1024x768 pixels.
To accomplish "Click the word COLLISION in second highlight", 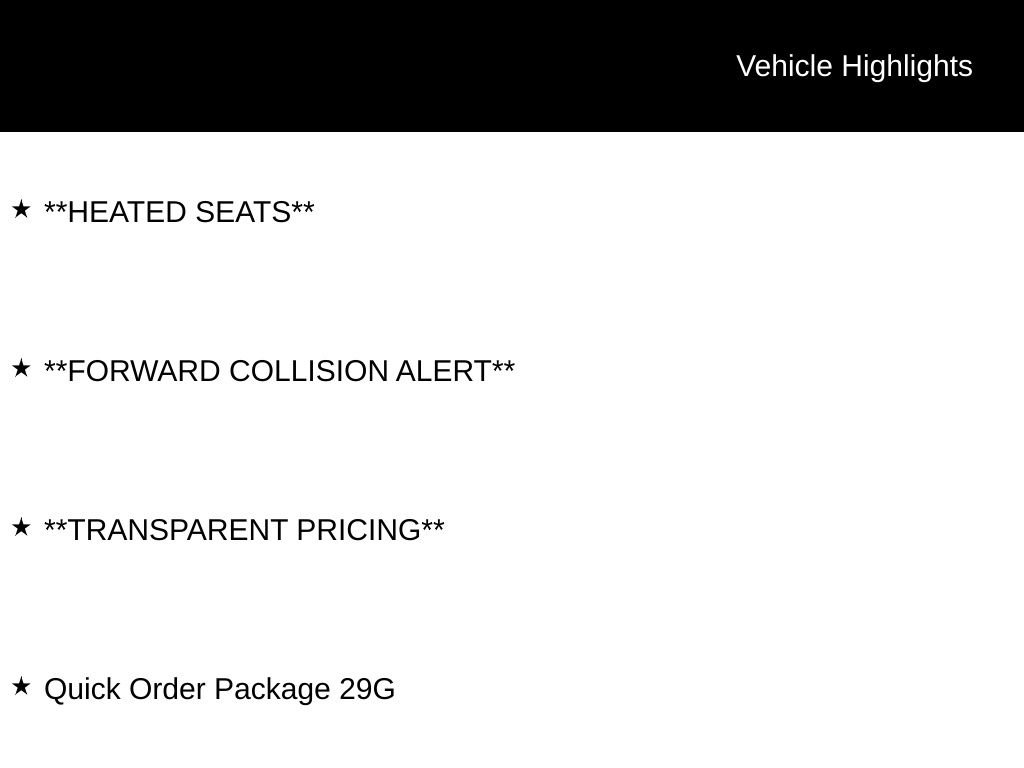I will 308,371.
